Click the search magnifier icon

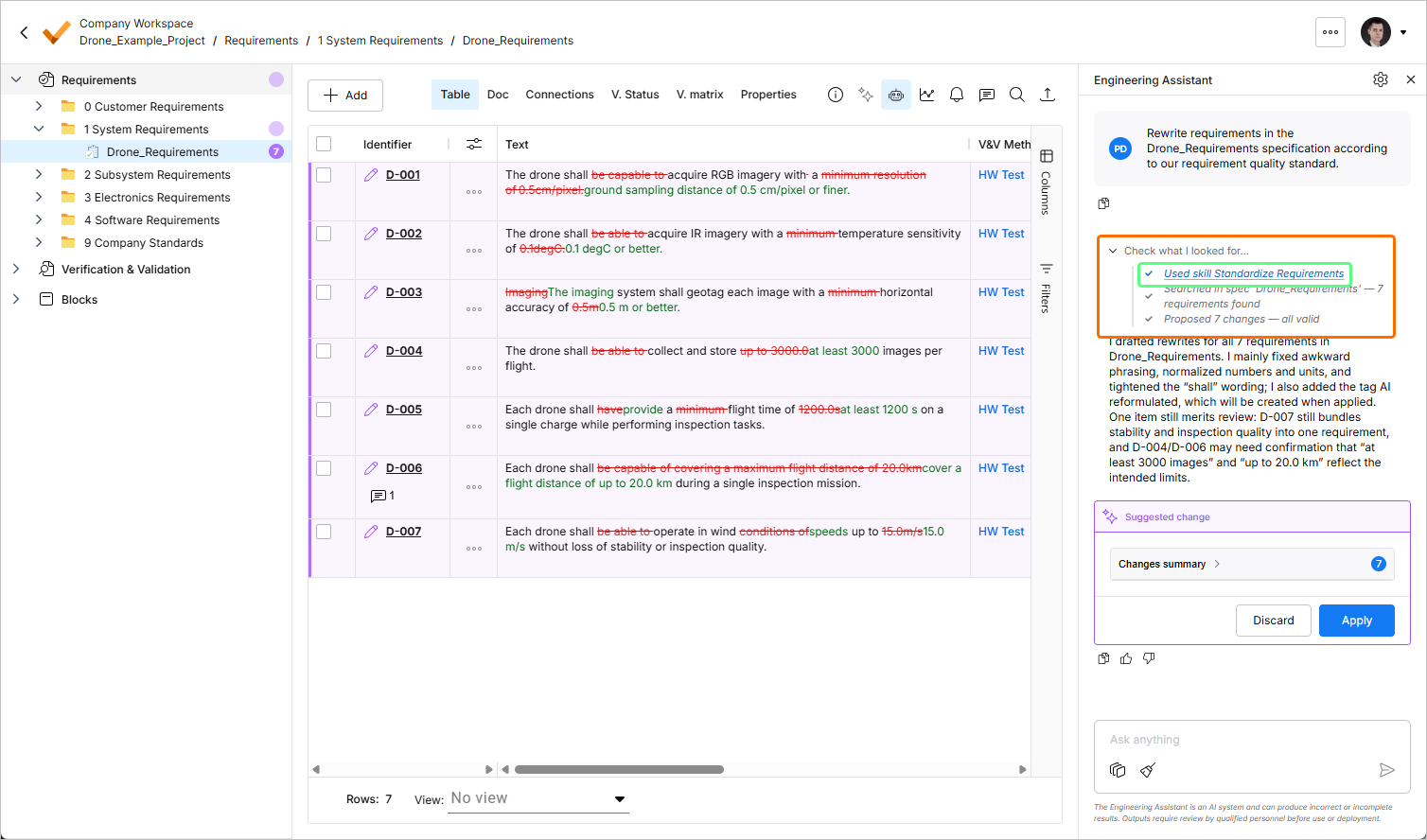click(1017, 95)
